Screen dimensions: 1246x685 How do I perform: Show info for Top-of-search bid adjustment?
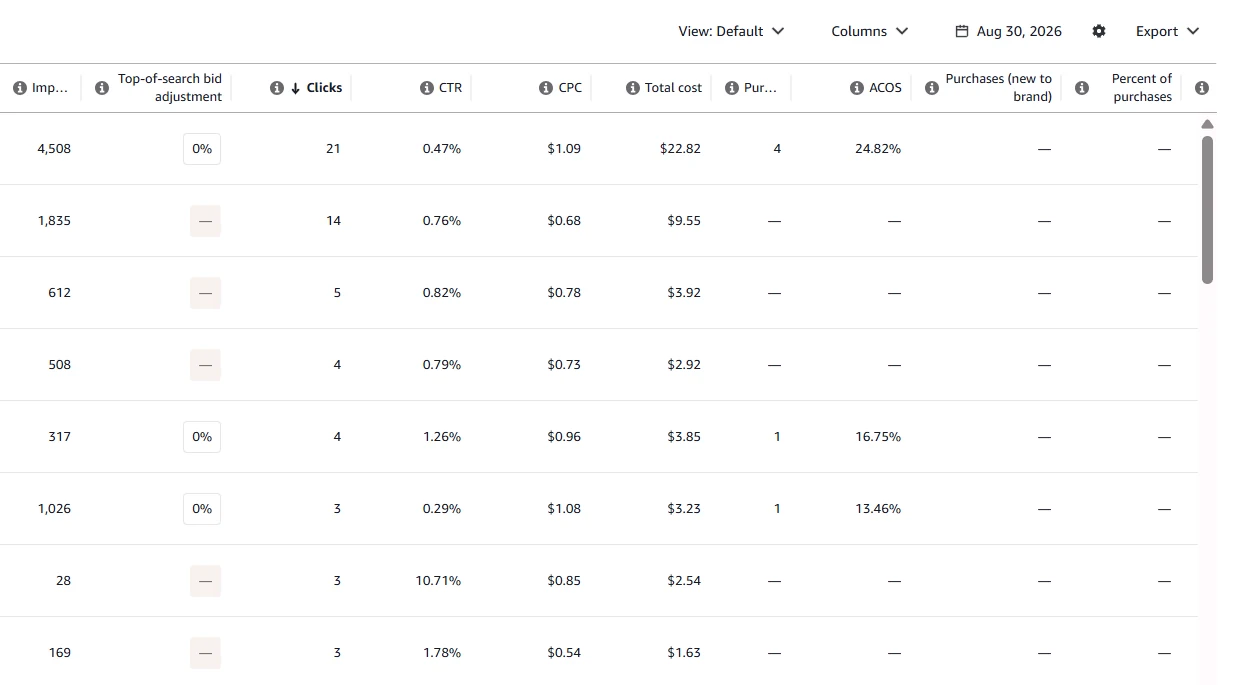coord(101,88)
